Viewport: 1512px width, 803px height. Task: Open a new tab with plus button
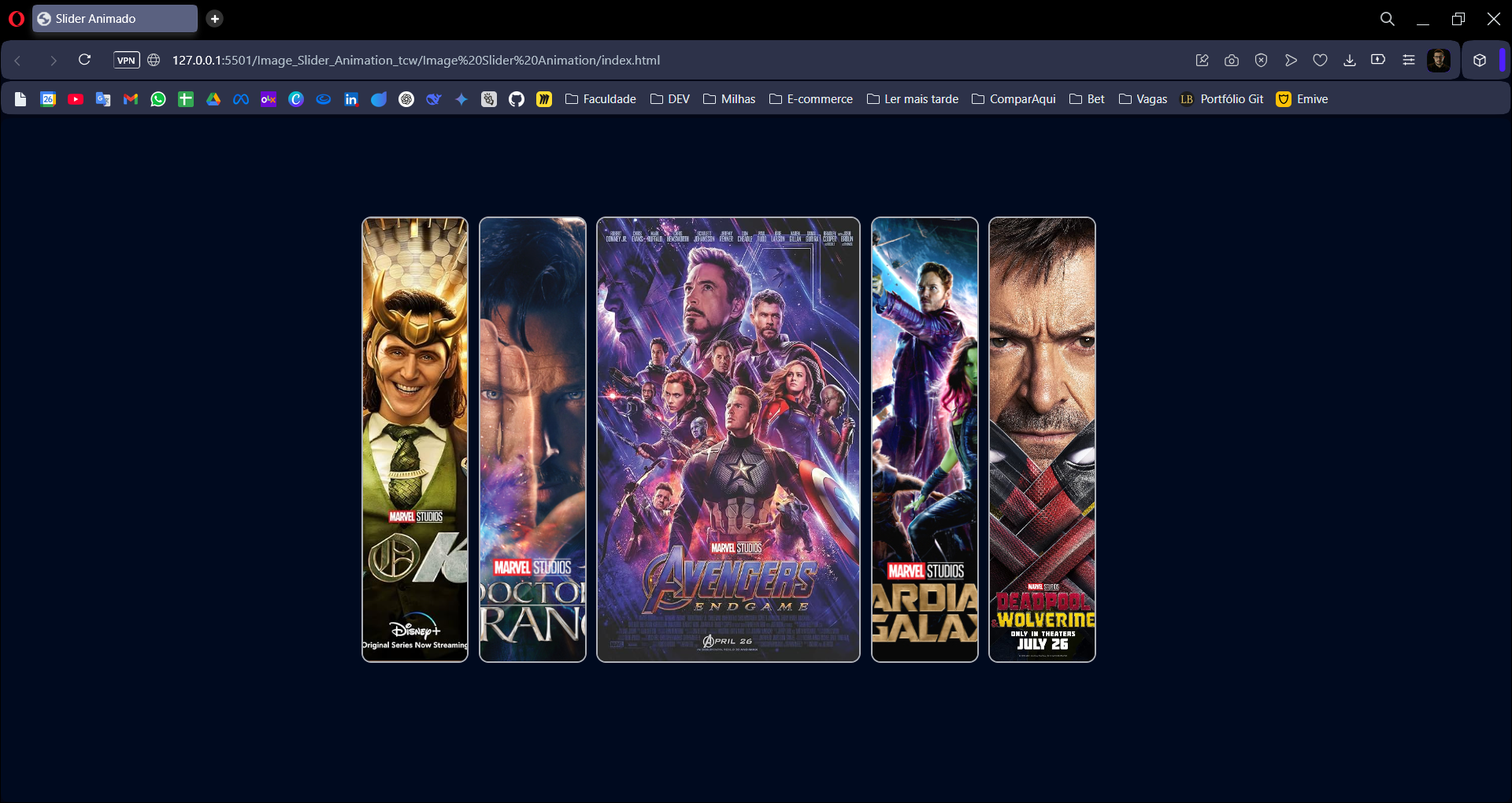pyautogui.click(x=215, y=19)
